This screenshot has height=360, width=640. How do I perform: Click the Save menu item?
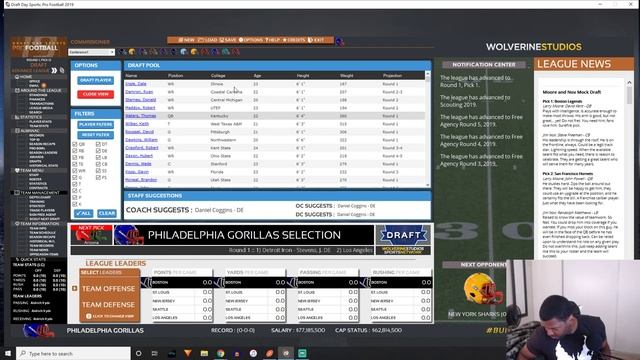click(228, 40)
